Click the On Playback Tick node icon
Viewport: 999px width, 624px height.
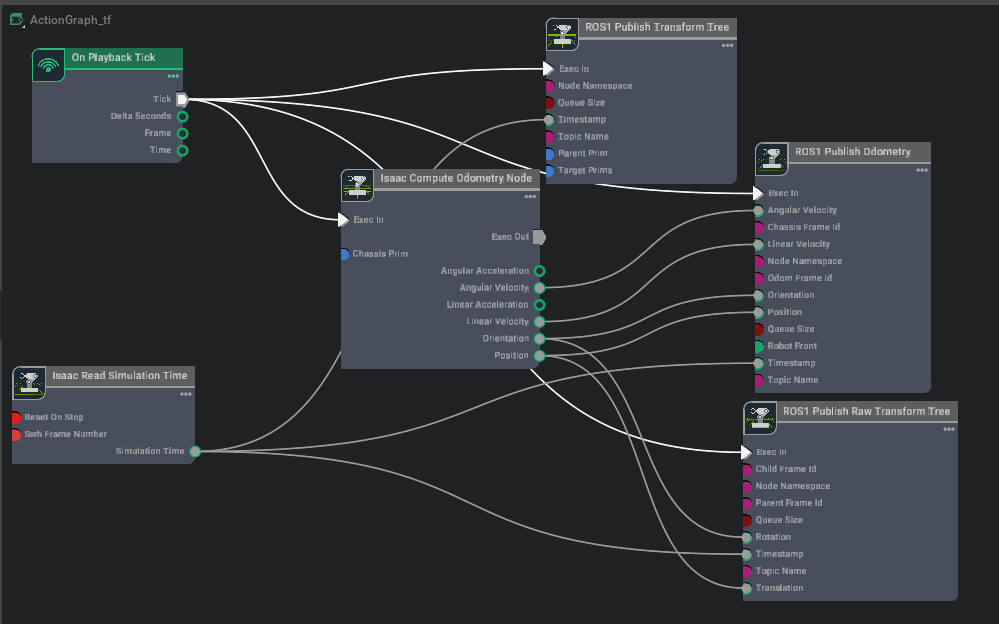(x=48, y=65)
